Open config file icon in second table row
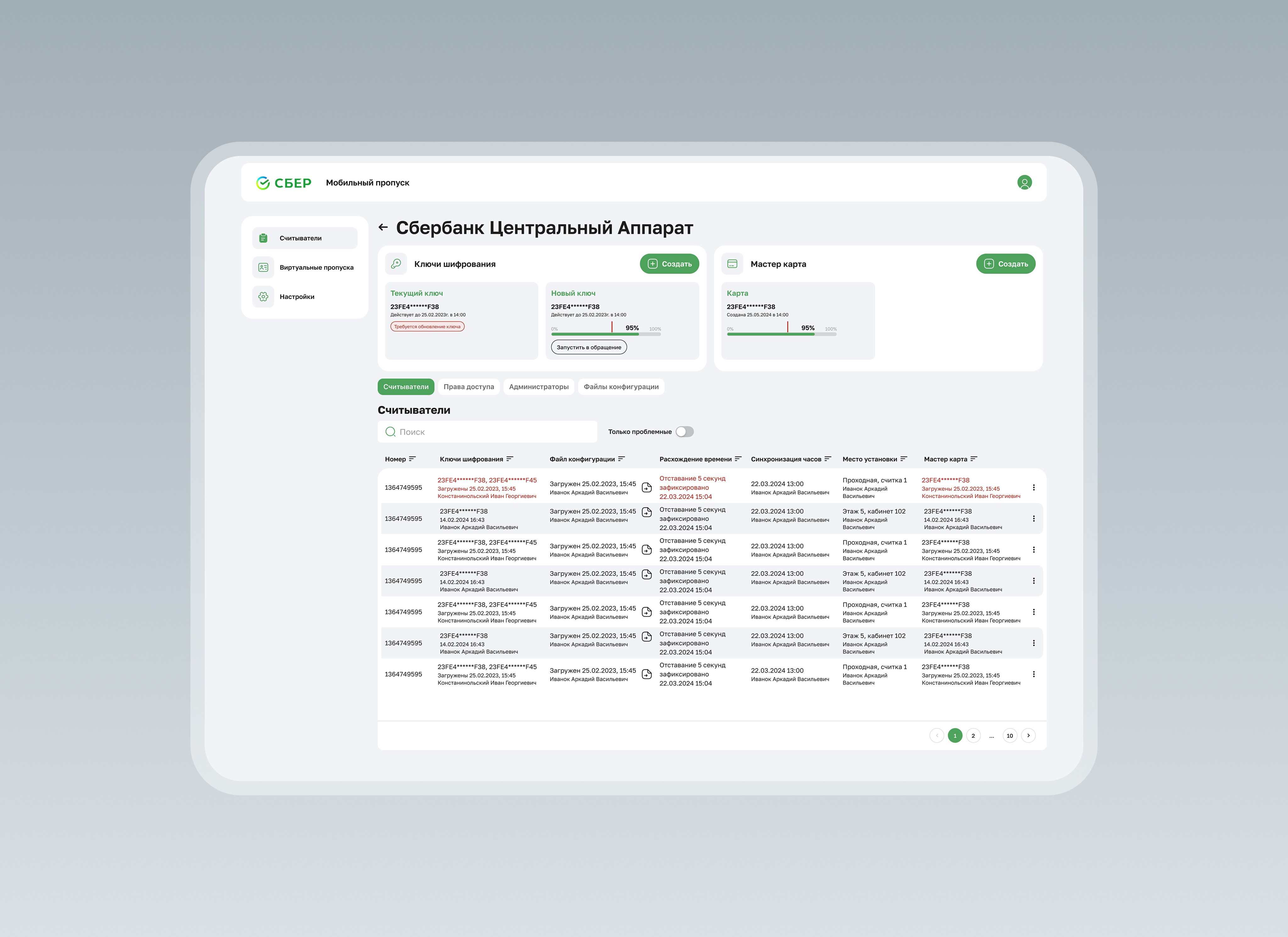This screenshot has width=1288, height=937. (646, 512)
